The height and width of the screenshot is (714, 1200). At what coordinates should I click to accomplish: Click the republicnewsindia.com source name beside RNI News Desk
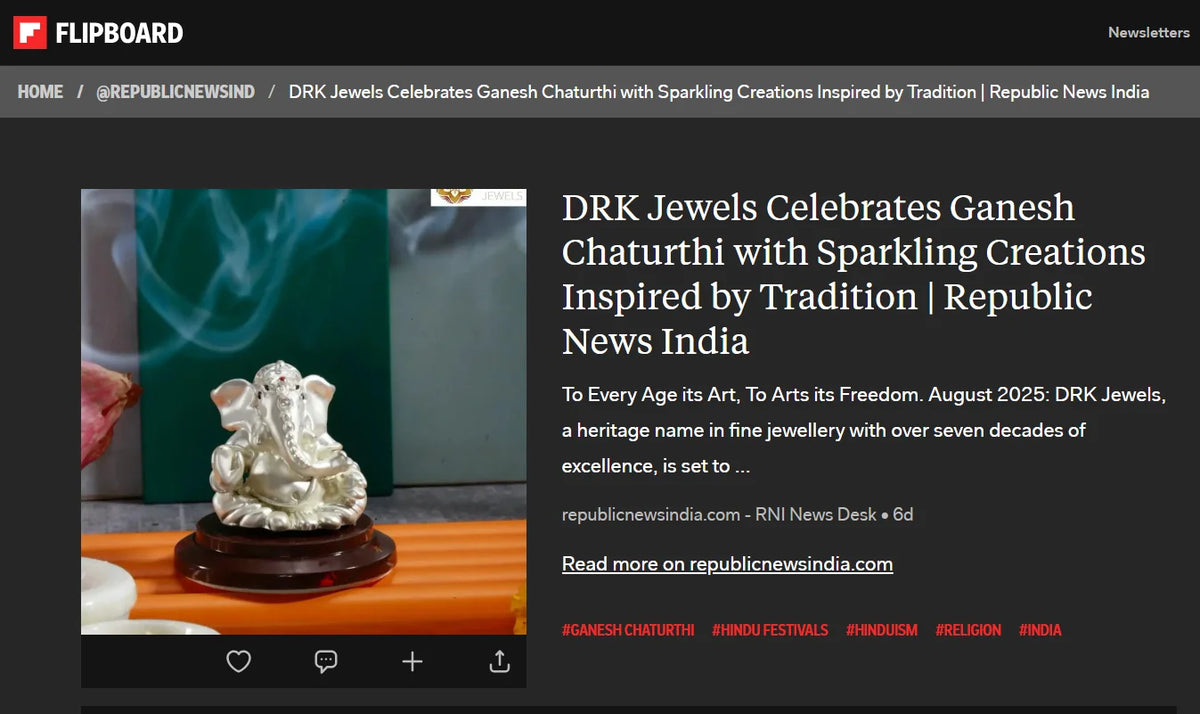[651, 514]
